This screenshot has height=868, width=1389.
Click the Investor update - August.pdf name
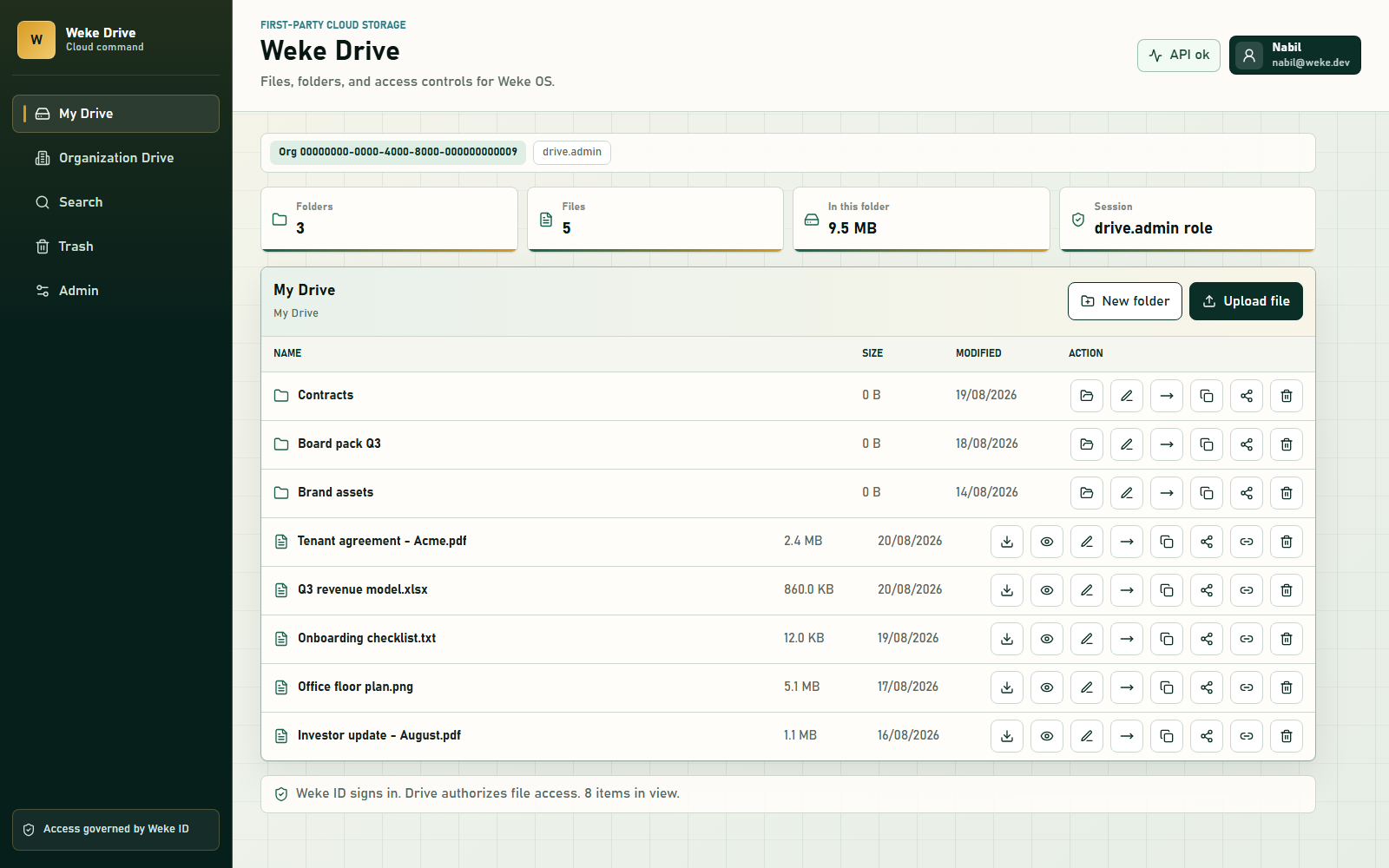[379, 735]
